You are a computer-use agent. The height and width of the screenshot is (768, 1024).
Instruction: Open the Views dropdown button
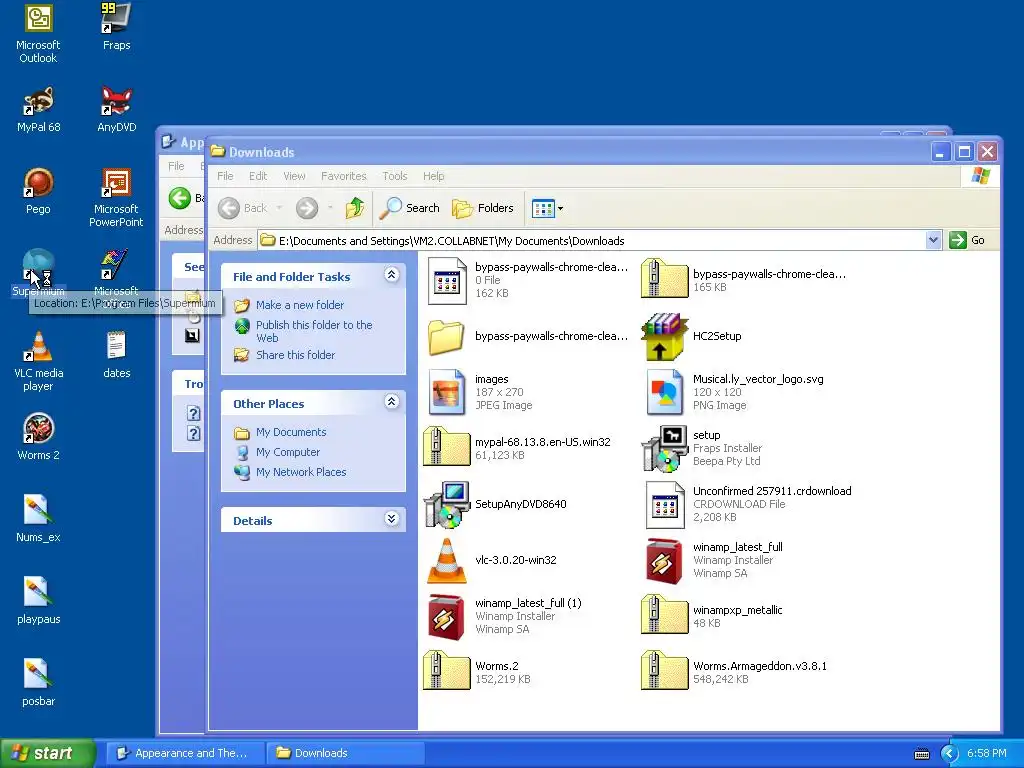pos(547,208)
